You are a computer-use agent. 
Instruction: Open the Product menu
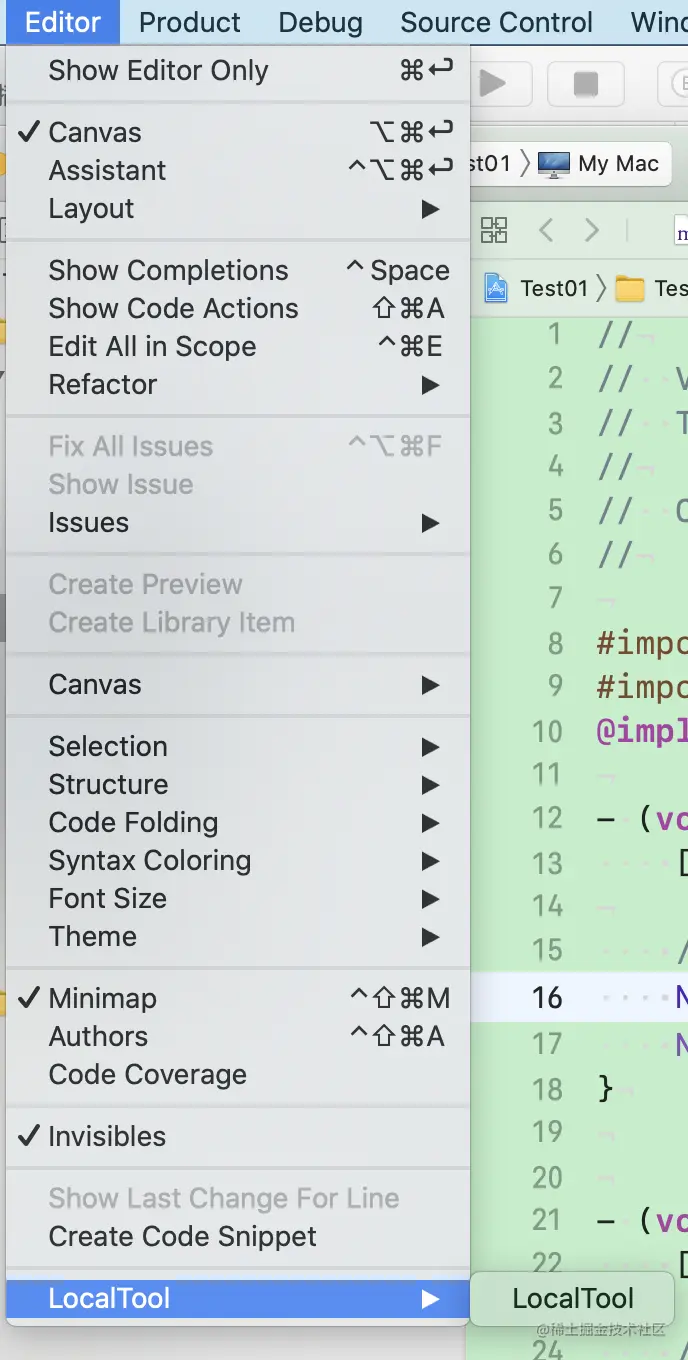click(189, 22)
